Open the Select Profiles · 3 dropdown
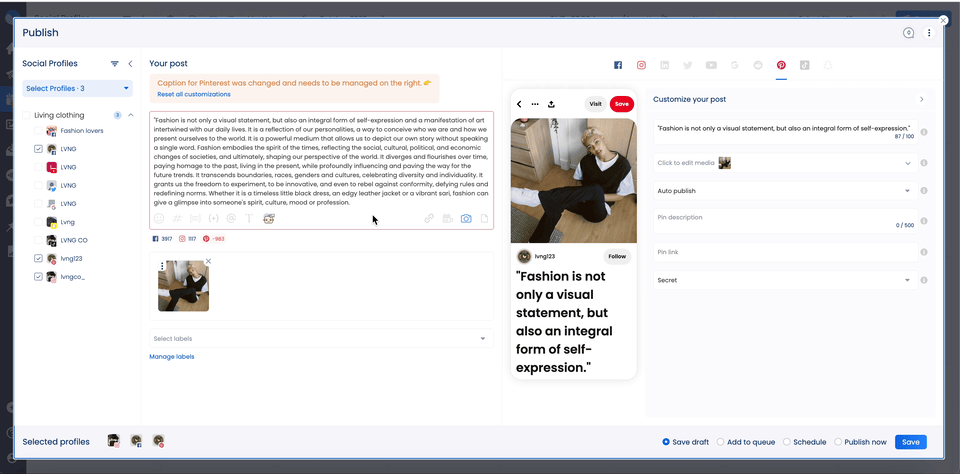Viewport: 960px width, 474px height. point(78,88)
